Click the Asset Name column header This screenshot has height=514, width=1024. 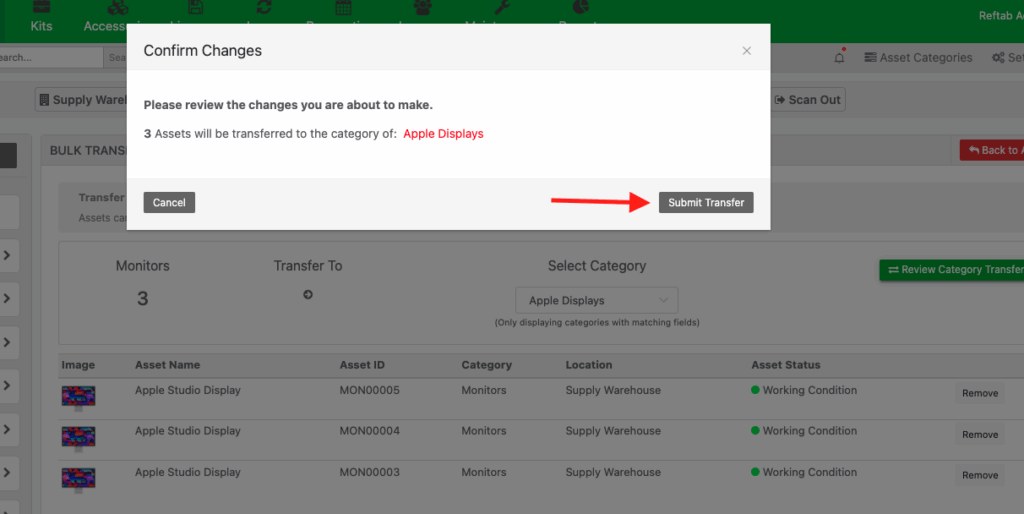coord(168,365)
